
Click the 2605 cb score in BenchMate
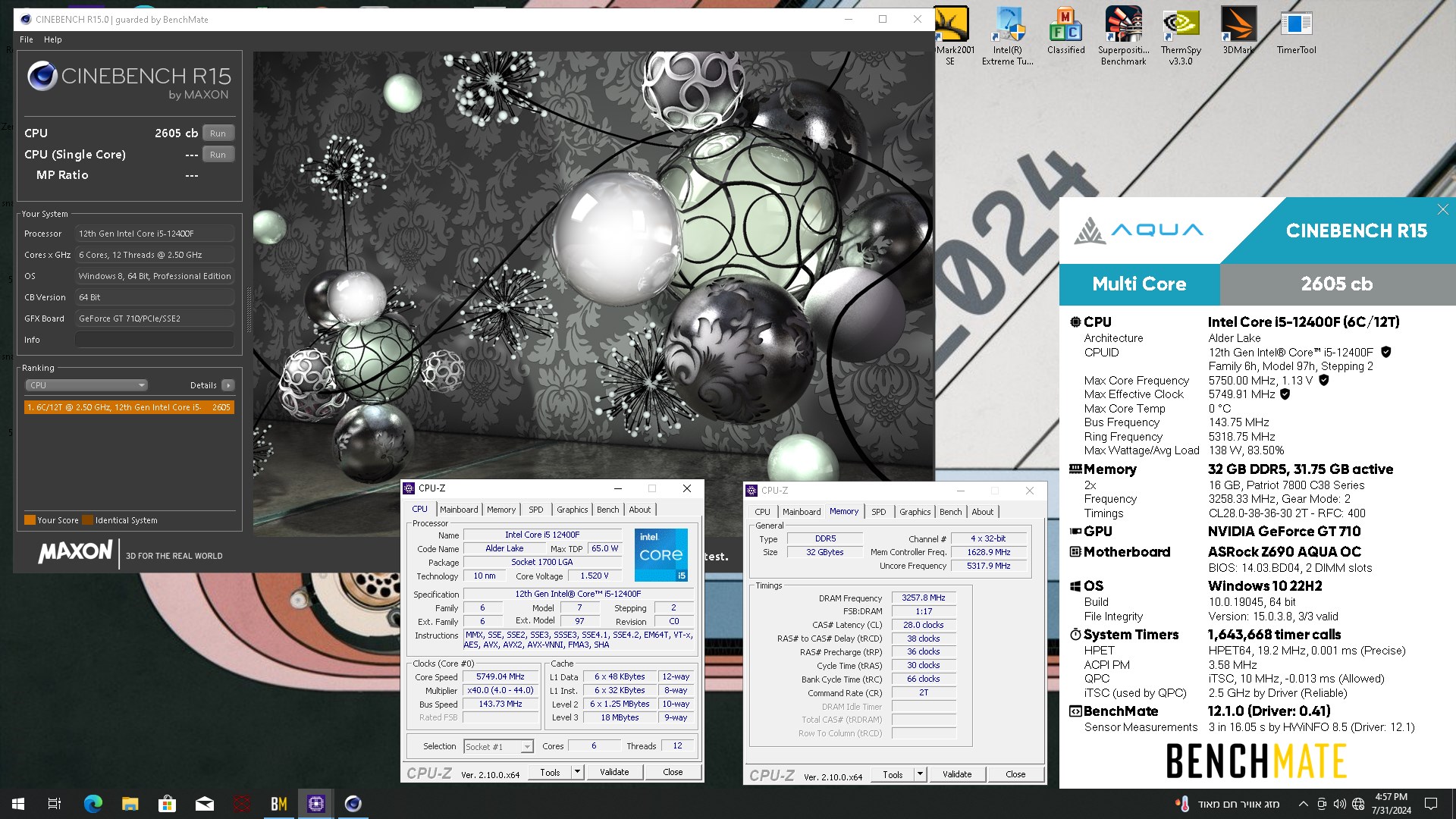coord(1336,284)
